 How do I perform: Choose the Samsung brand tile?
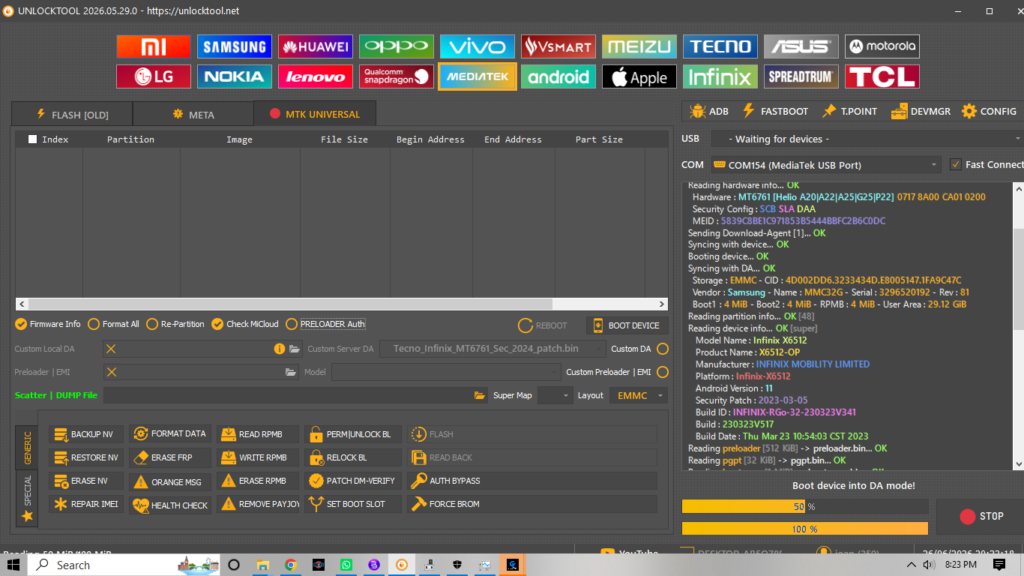[x=234, y=46]
